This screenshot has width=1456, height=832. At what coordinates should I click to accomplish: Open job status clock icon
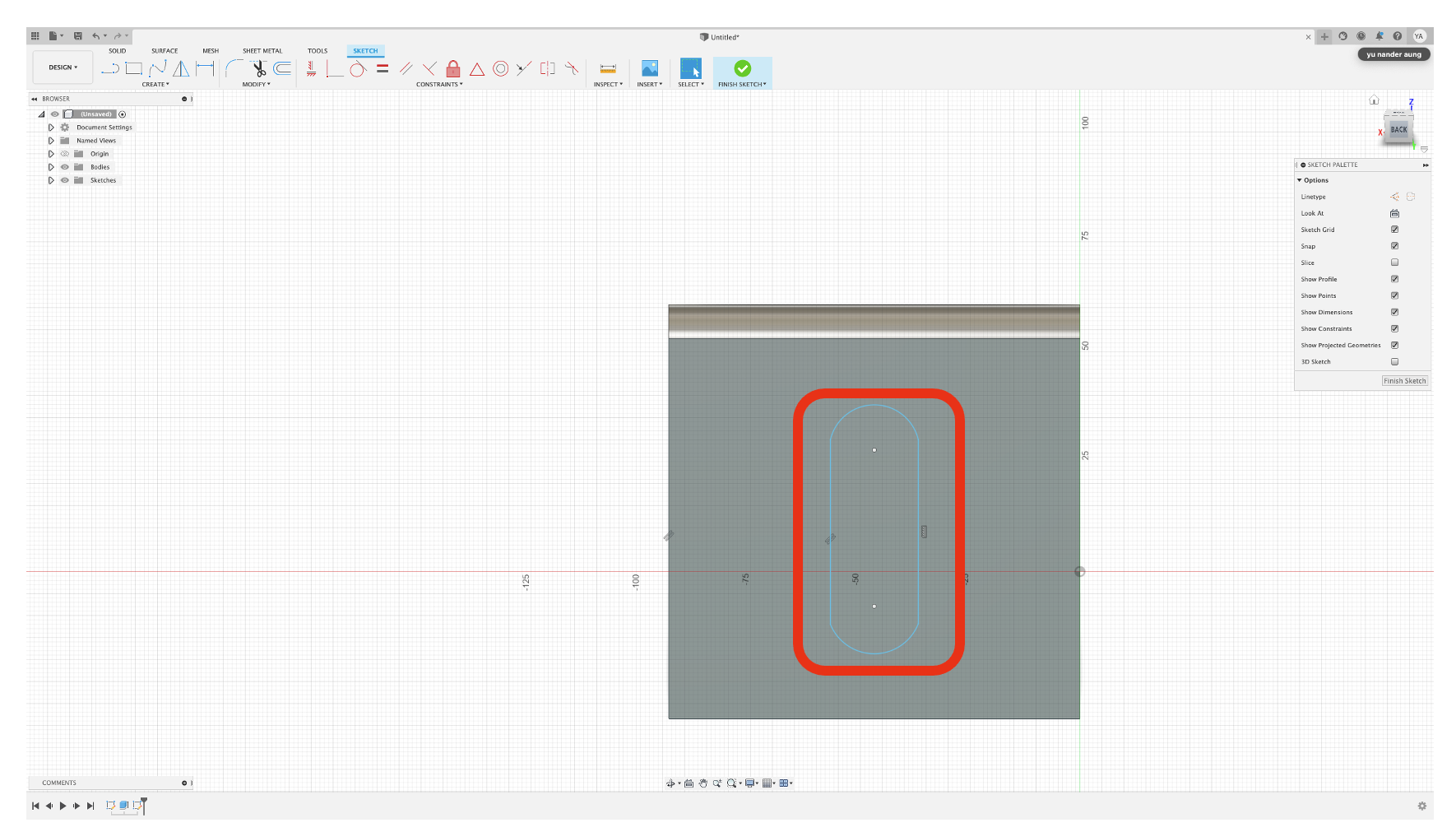(x=1361, y=36)
